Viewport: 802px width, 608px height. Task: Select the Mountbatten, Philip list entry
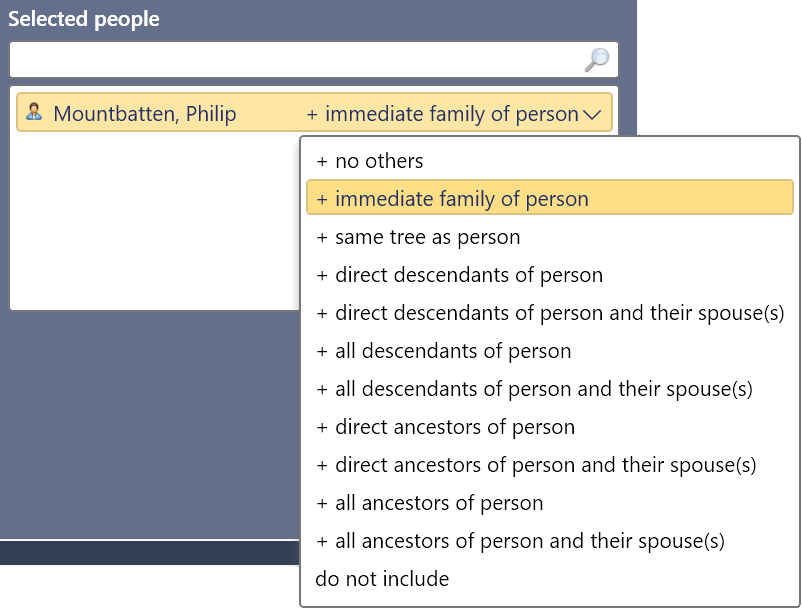tap(150, 113)
